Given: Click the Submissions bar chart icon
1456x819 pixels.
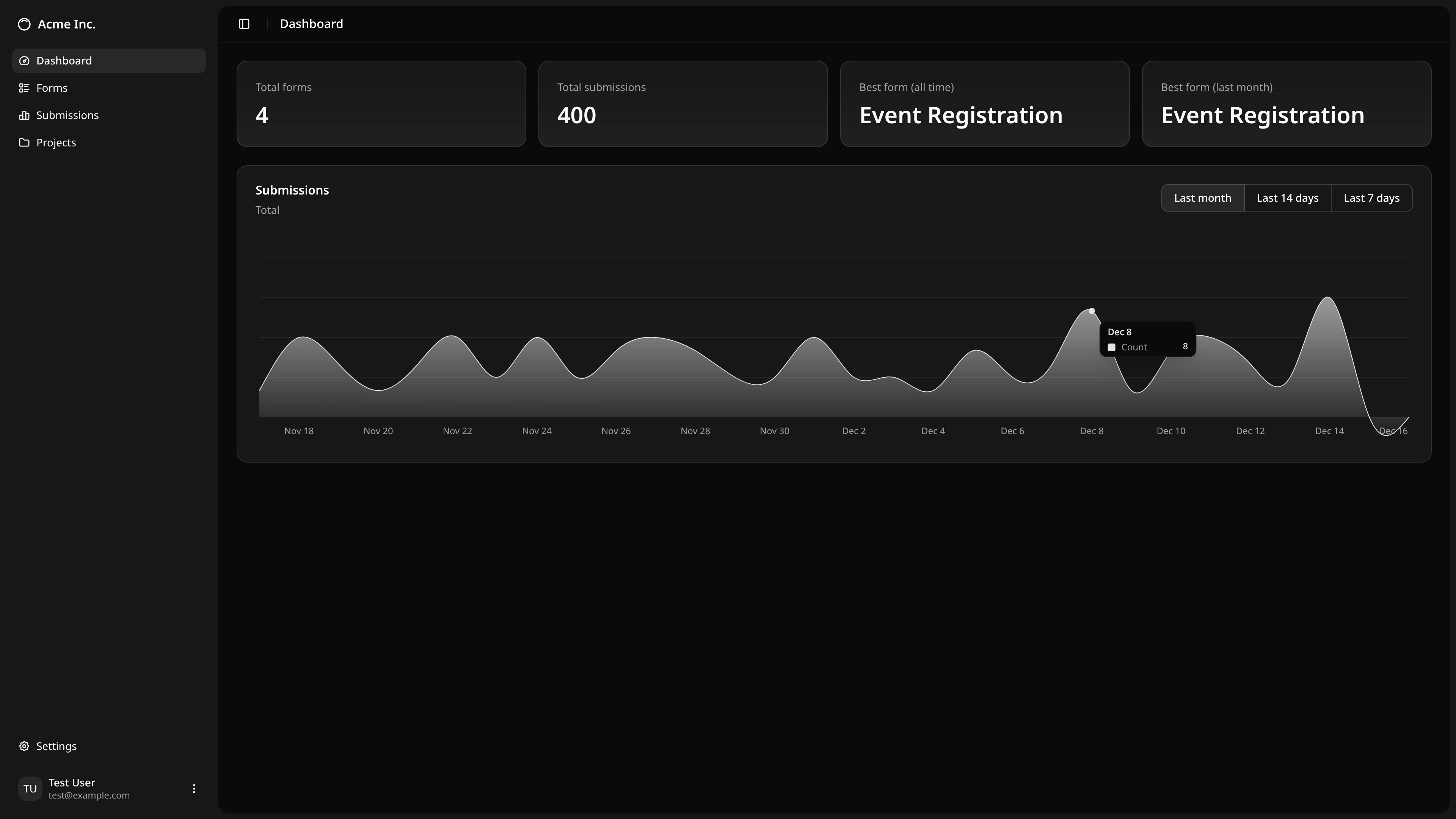Looking at the screenshot, I should click(x=24, y=115).
